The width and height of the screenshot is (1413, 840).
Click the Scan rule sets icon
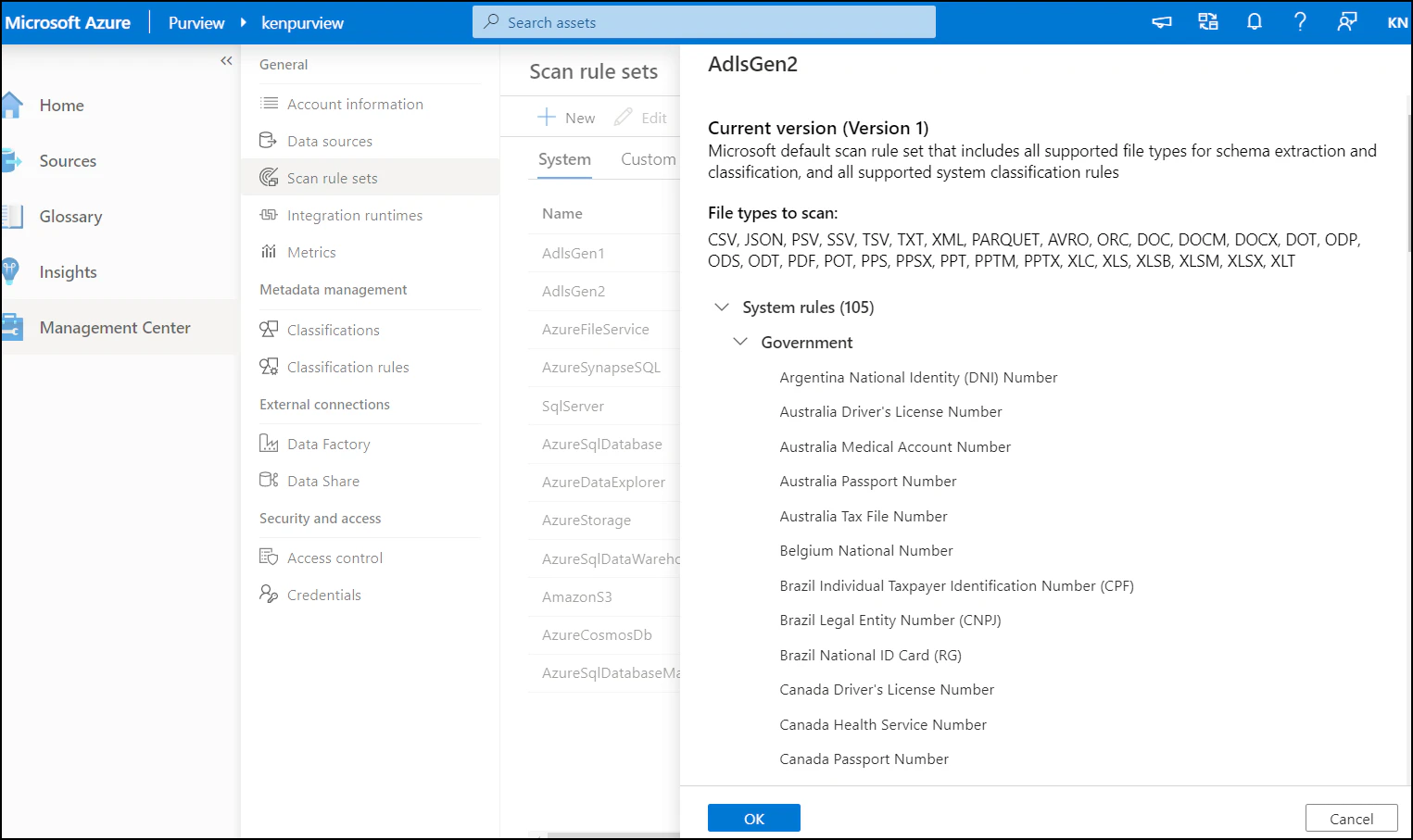click(269, 178)
